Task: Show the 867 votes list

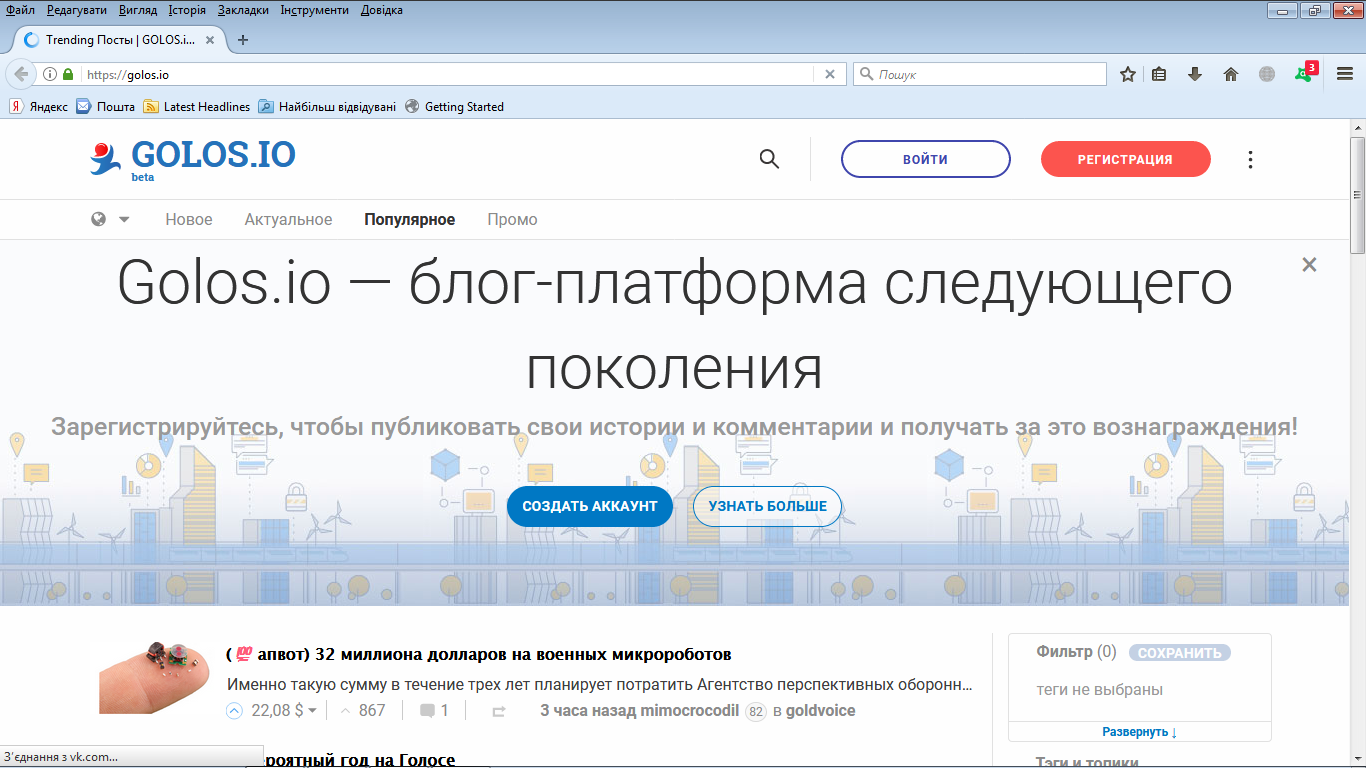Action: click(x=372, y=711)
